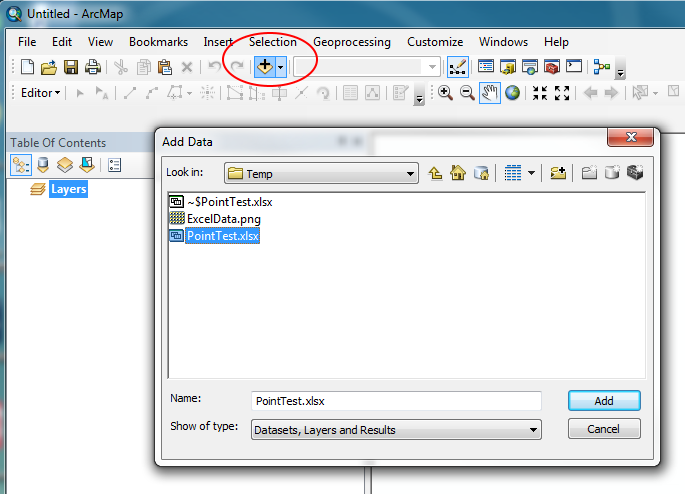Click the Cancel button

[x=604, y=429]
